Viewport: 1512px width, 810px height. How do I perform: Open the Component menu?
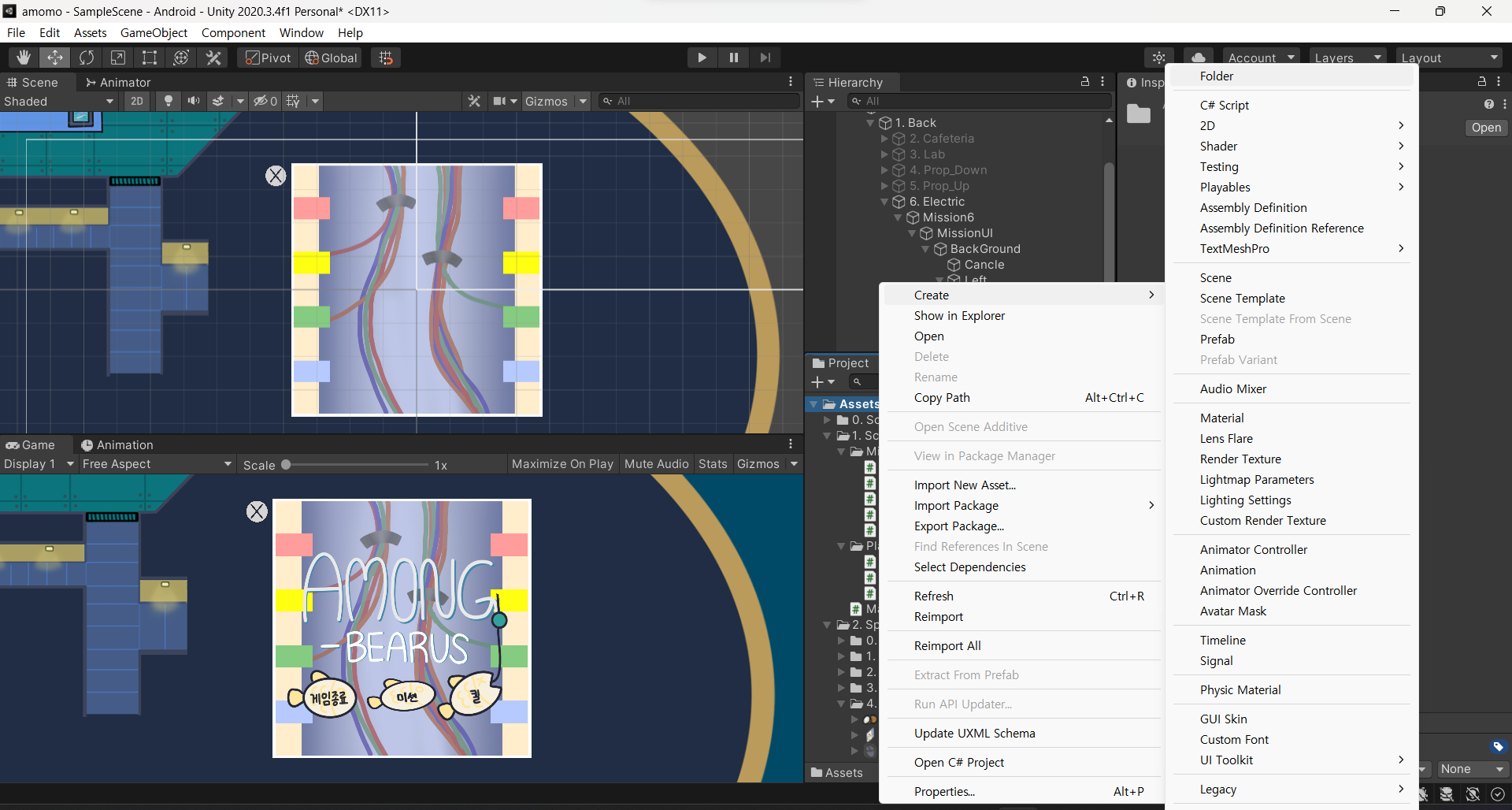pyautogui.click(x=233, y=32)
